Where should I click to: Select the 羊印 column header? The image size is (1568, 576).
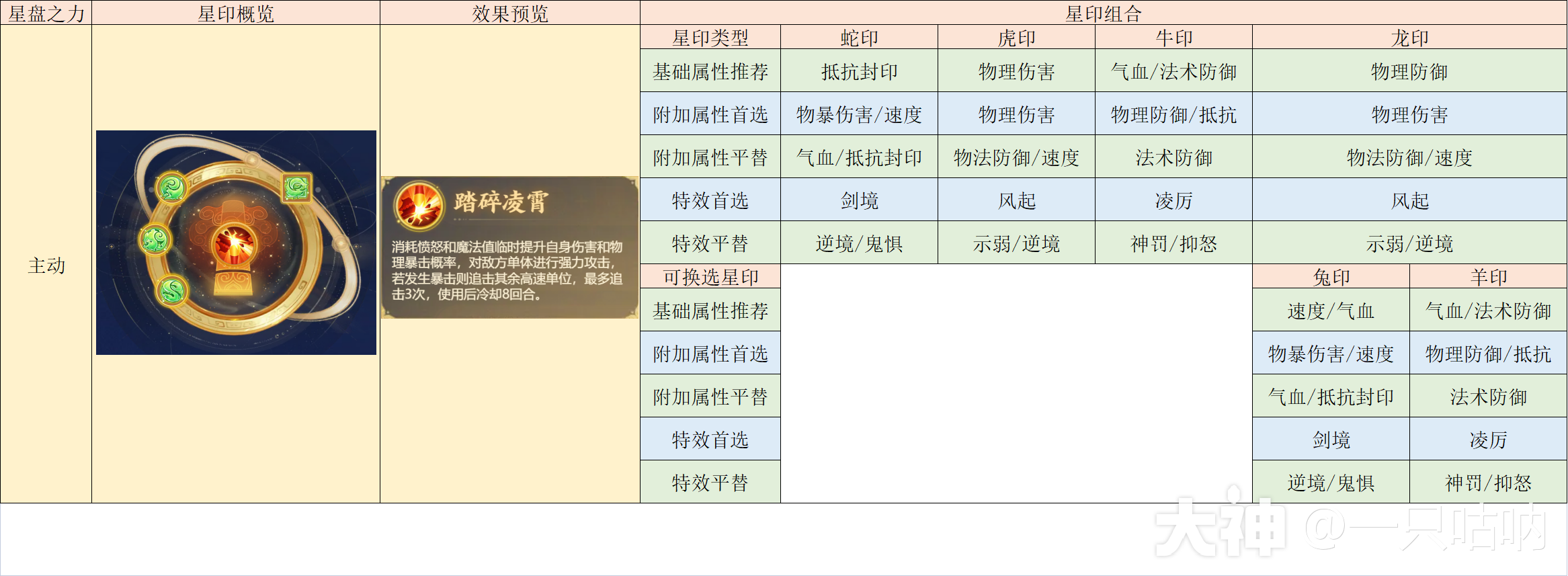point(1489,276)
